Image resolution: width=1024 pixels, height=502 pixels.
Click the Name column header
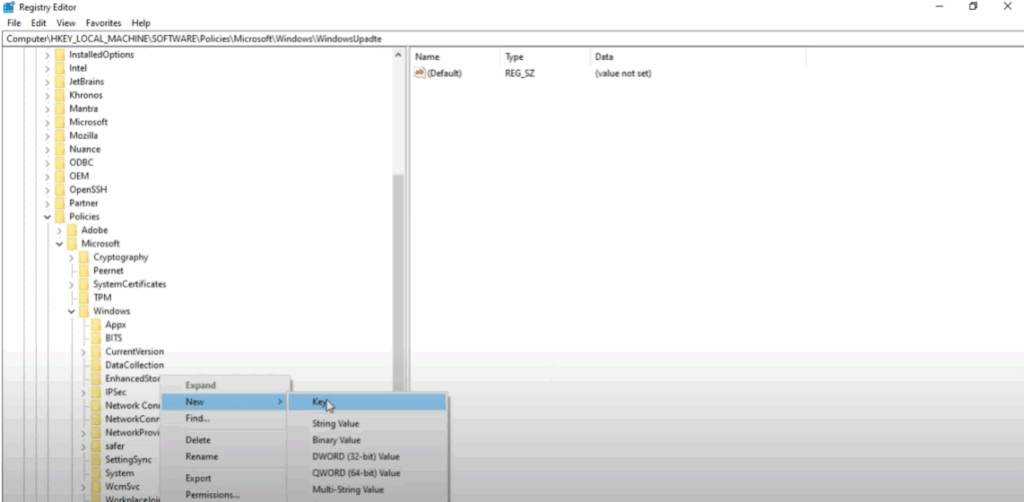click(427, 57)
